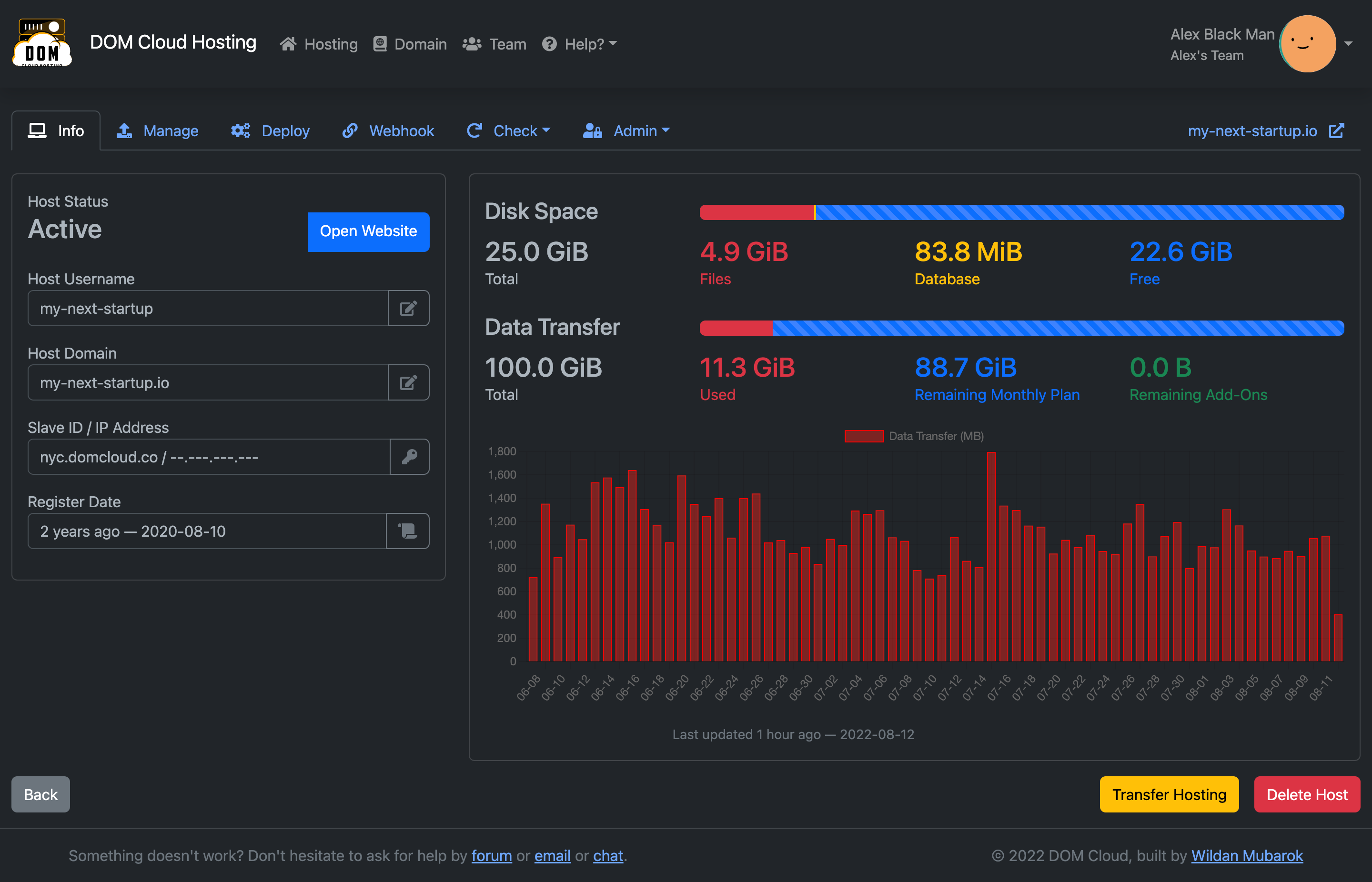Click the Disk Space usage progress bar

click(1021, 212)
